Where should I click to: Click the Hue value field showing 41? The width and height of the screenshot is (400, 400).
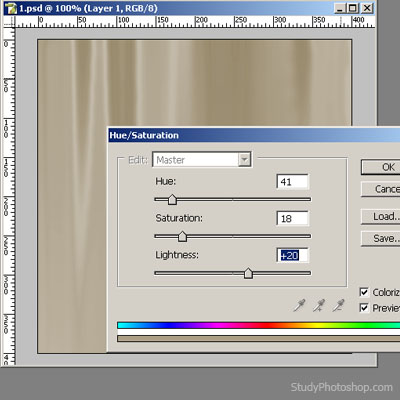tap(293, 182)
